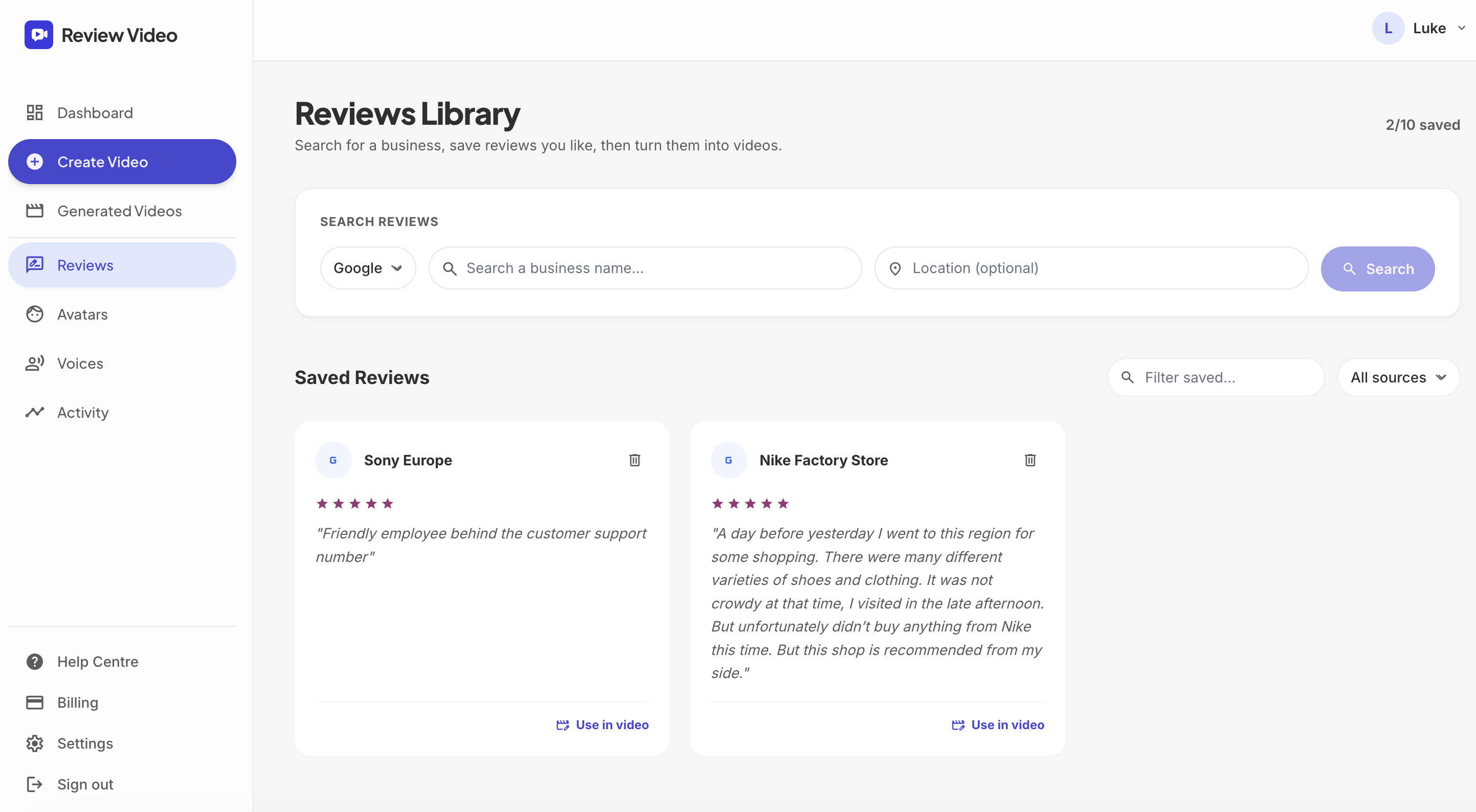Click the Avatars face icon
The width and height of the screenshot is (1476, 812).
pos(34,314)
